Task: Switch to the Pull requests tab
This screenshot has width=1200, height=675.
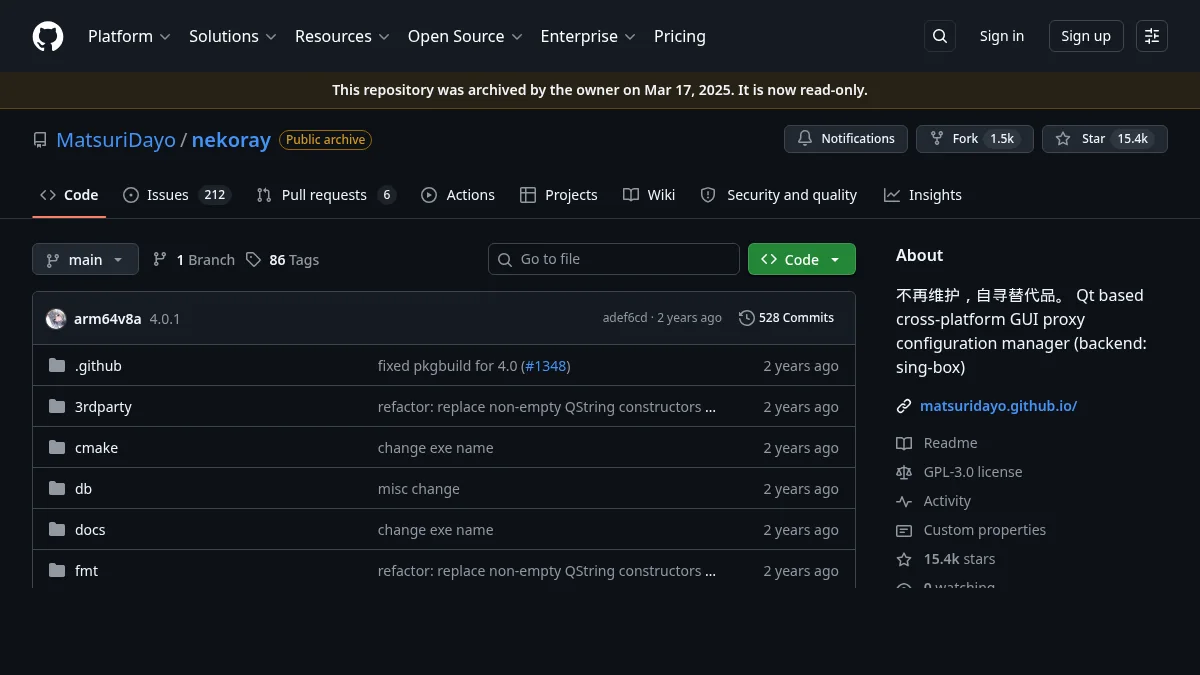Action: (x=326, y=195)
